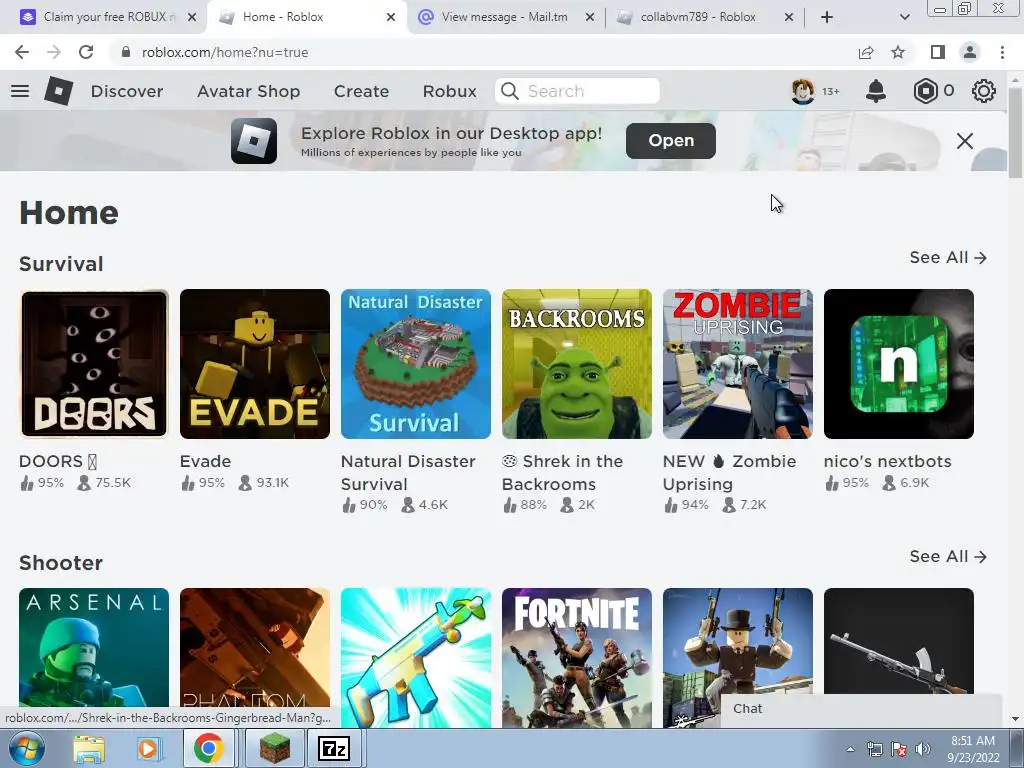Open the Robux menu item
This screenshot has width=1024, height=768.
coord(449,91)
